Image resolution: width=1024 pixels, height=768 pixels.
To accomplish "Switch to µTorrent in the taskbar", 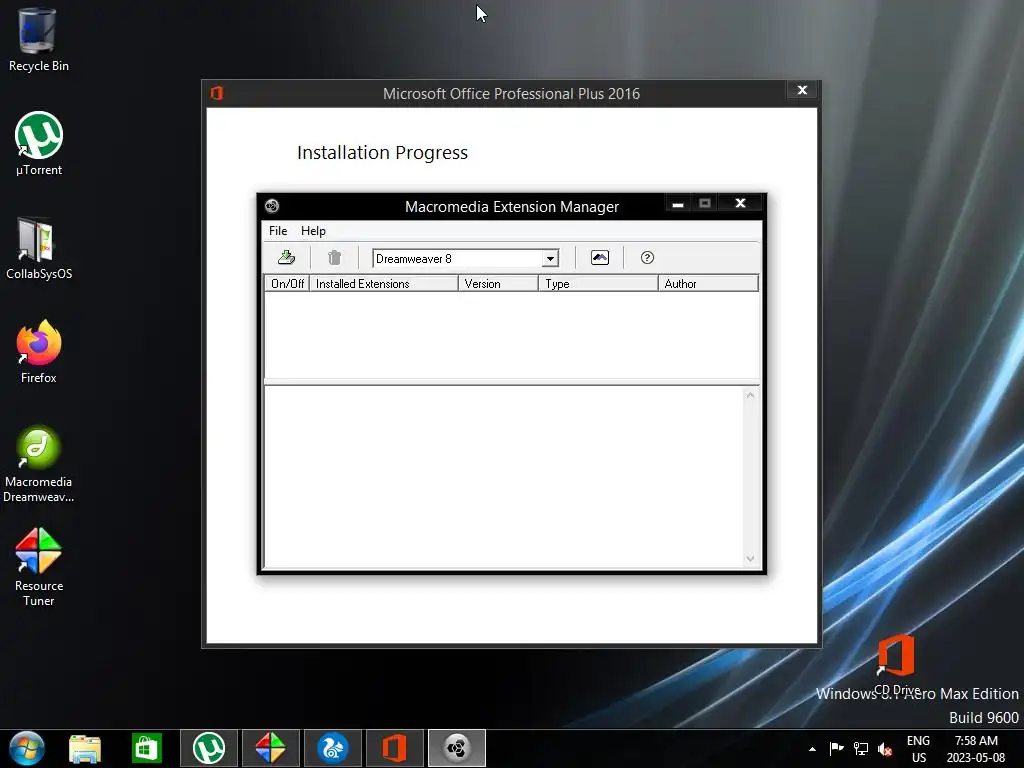I will pyautogui.click(x=209, y=748).
